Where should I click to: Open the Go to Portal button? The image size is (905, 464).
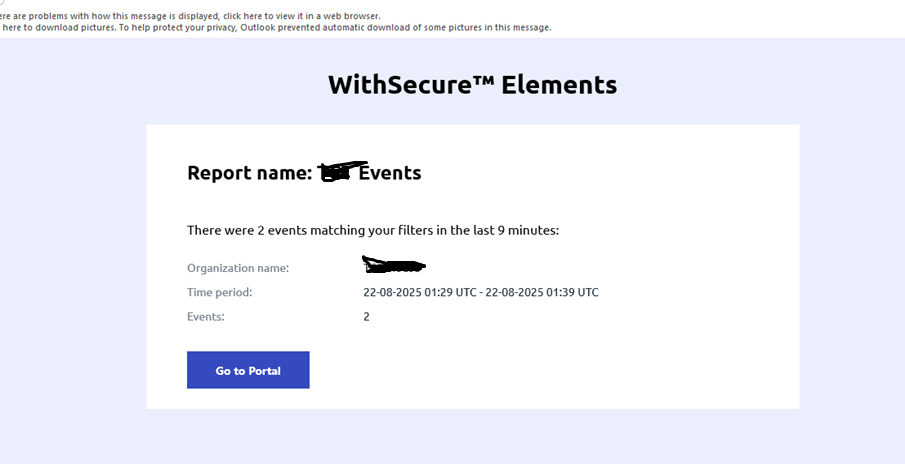[x=248, y=370]
